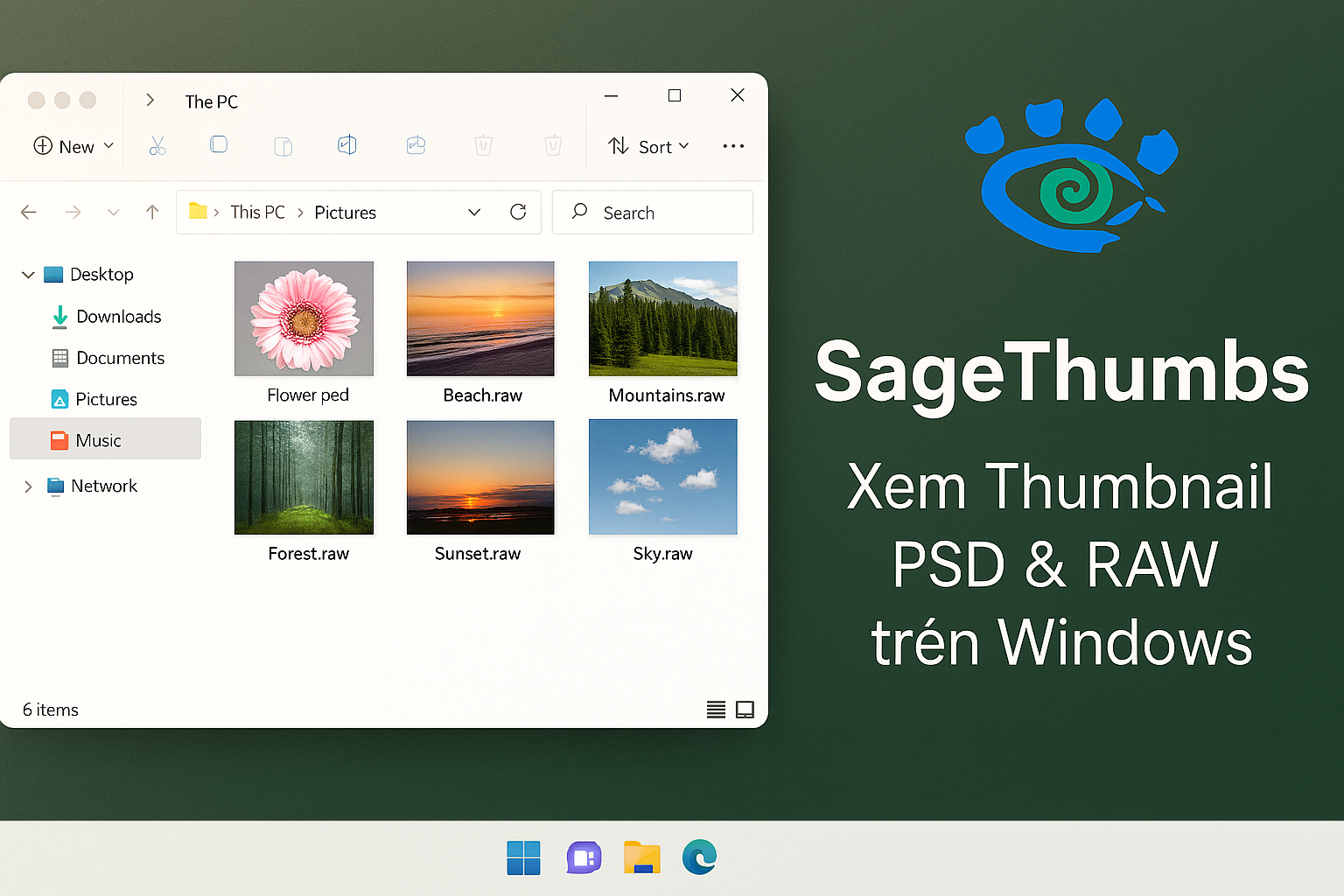Click the Paste icon in toolbar
The width and height of the screenshot is (1344, 896).
tap(283, 146)
